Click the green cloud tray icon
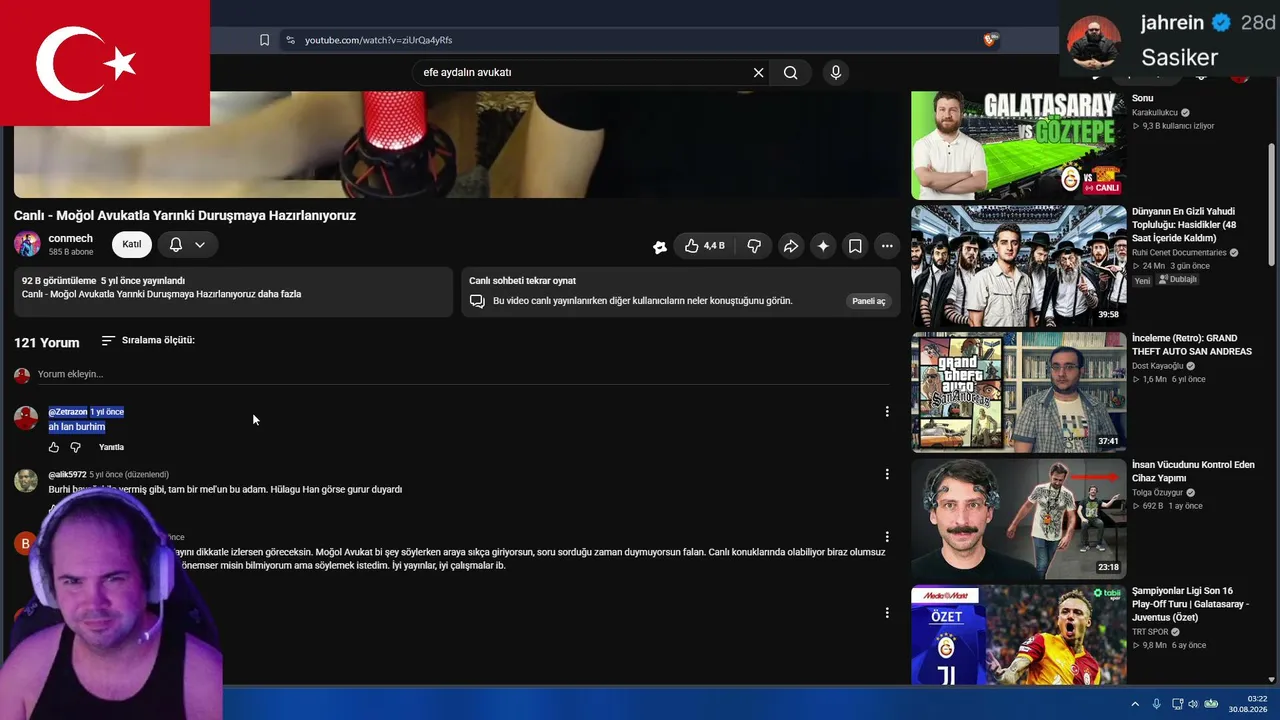 click(1211, 704)
